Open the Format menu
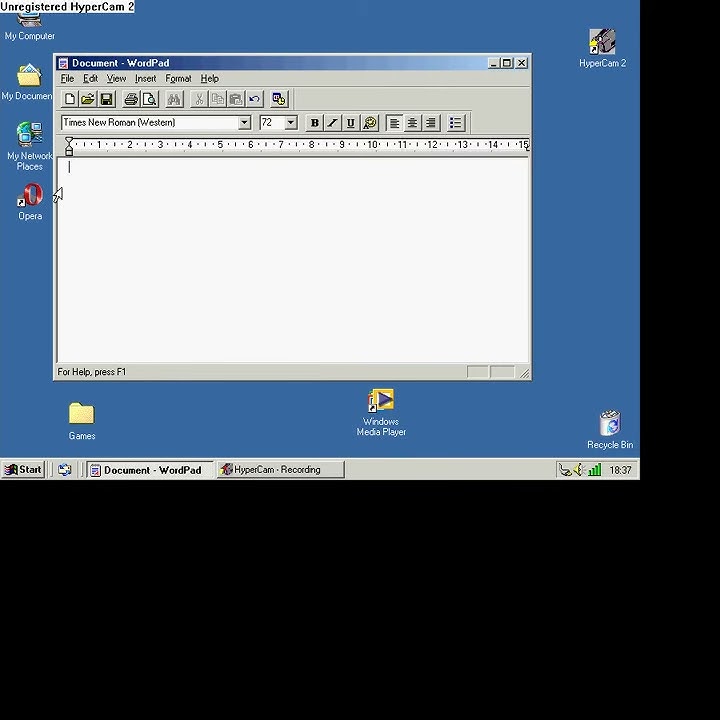Image resolution: width=720 pixels, height=720 pixels. tap(178, 79)
